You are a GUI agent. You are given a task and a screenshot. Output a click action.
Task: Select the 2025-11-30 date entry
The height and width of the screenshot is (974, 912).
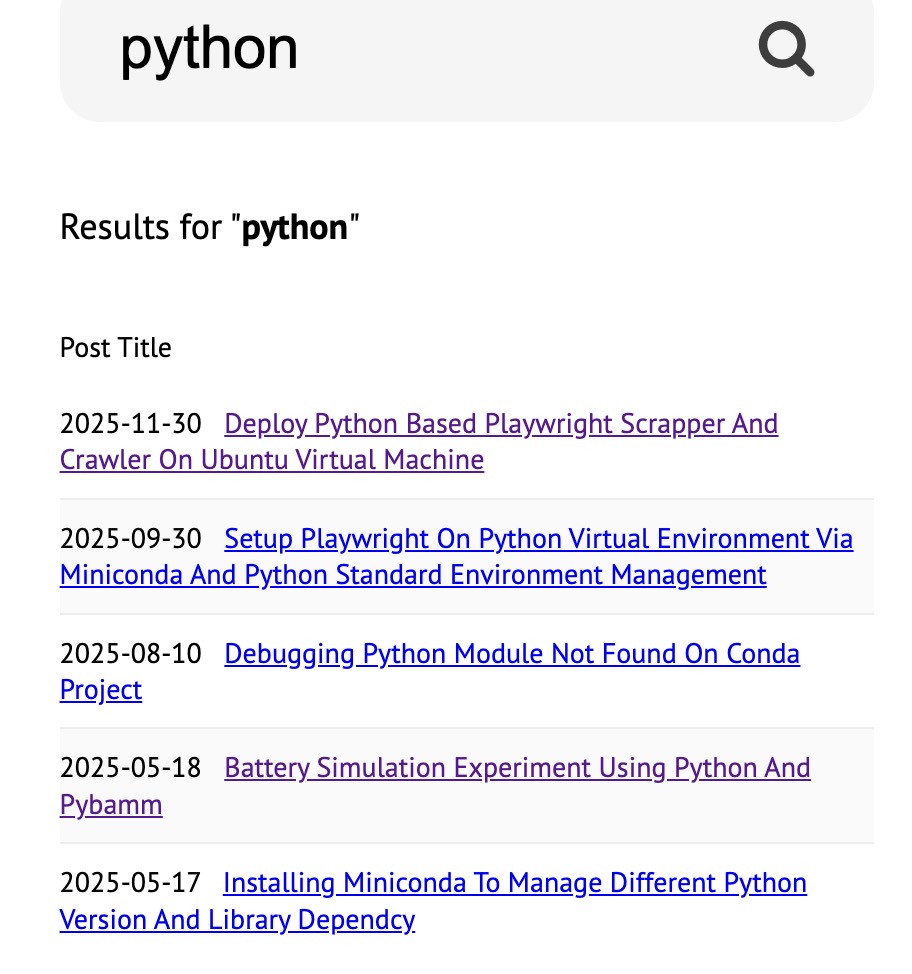pyautogui.click(x=130, y=424)
